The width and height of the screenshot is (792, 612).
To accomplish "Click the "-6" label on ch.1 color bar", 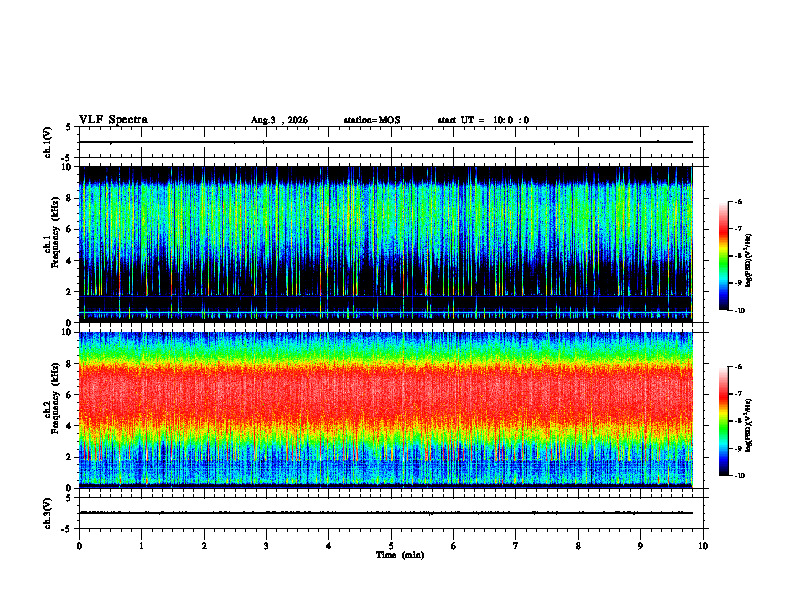I will coord(738,202).
